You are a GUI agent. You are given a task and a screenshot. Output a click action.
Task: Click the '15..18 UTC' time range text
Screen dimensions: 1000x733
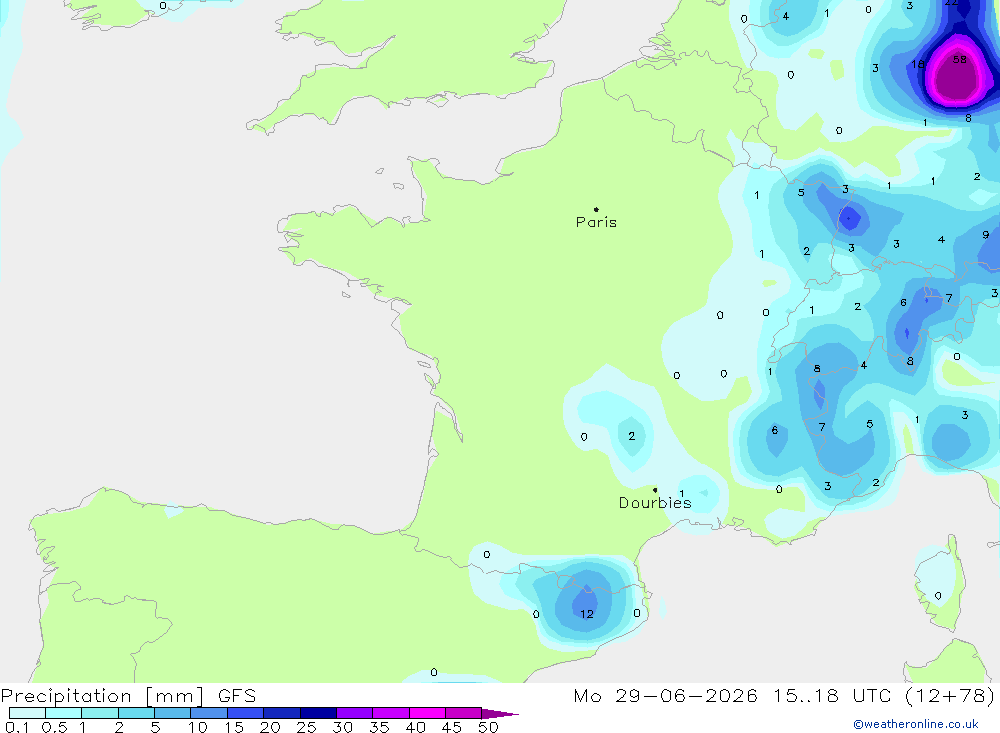[x=832, y=696]
